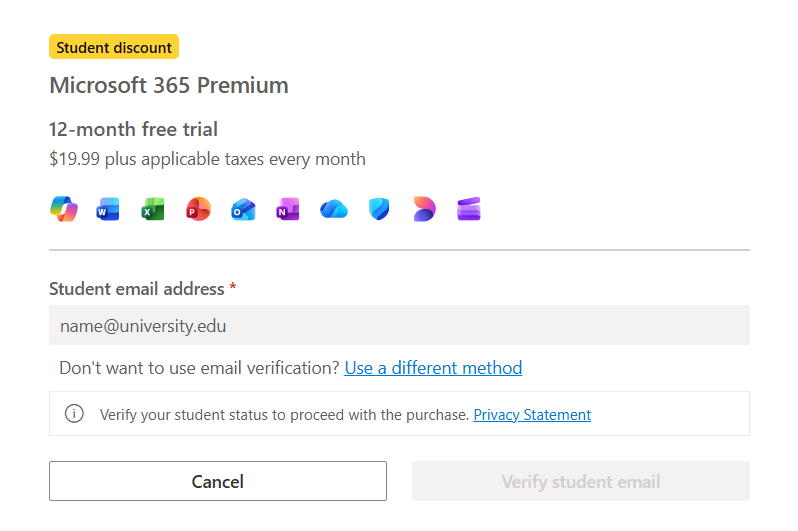Focus the student email address field
798x531 pixels.
[x=399, y=326]
